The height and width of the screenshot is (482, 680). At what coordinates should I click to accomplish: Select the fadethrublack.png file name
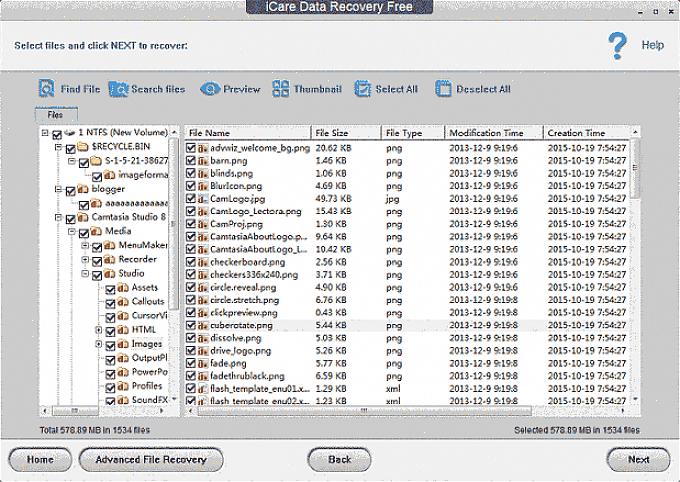click(x=247, y=376)
